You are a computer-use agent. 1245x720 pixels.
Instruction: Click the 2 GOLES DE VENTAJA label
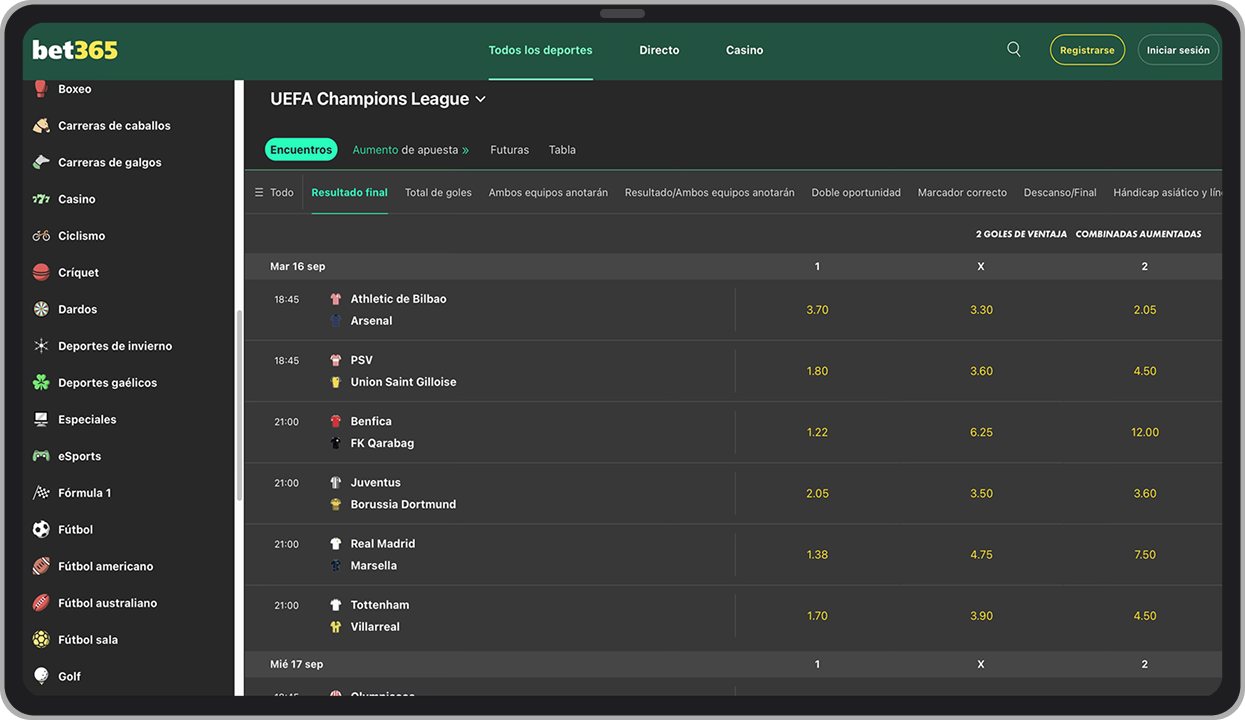coord(1021,234)
